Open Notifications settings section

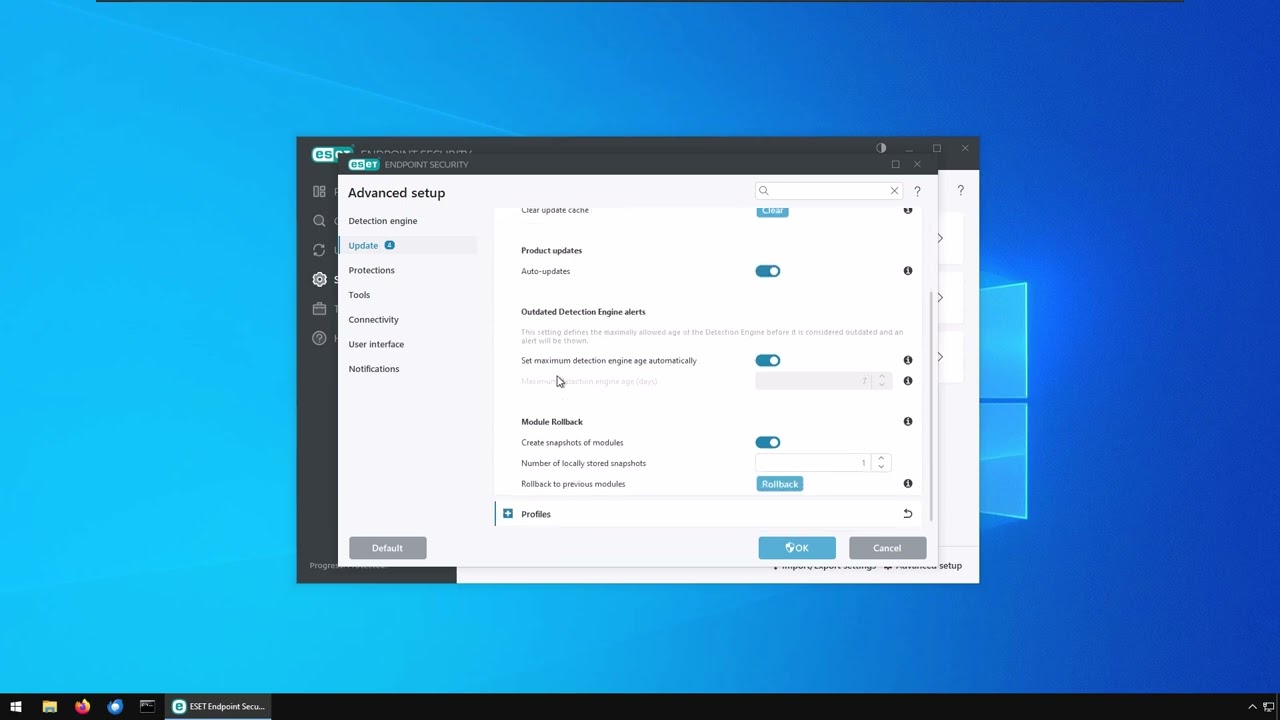(x=373, y=369)
